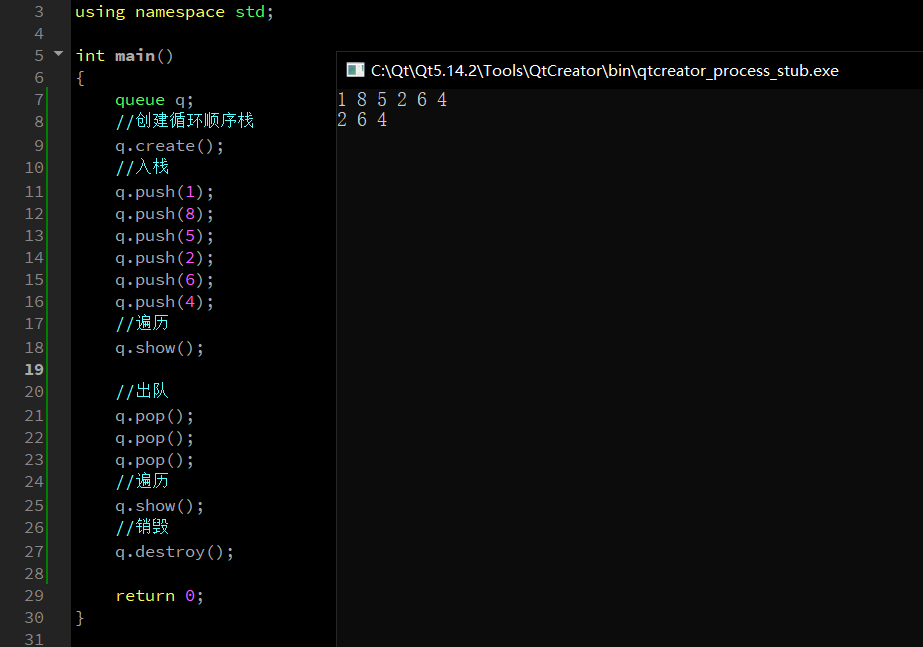Click 'q.pop();' on line 22

(x=154, y=438)
